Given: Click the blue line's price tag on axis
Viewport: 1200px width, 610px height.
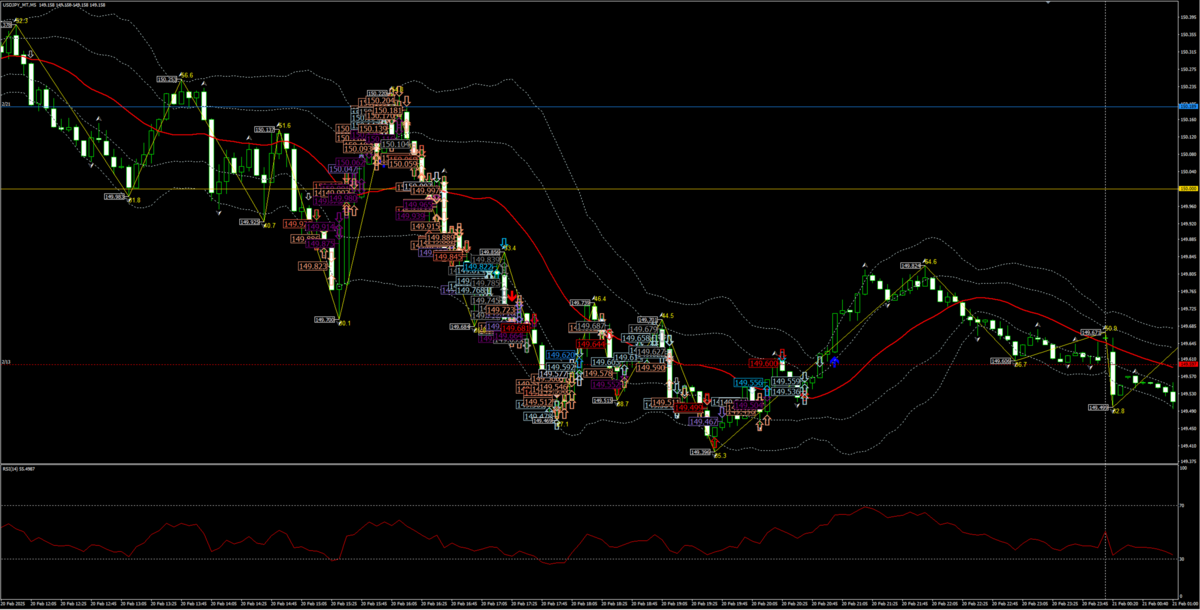Looking at the screenshot, I should (1189, 105).
